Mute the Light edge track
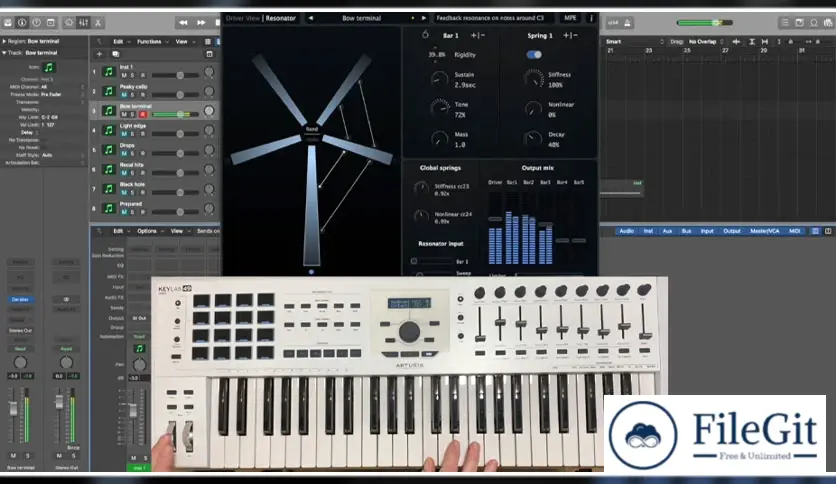 124,134
